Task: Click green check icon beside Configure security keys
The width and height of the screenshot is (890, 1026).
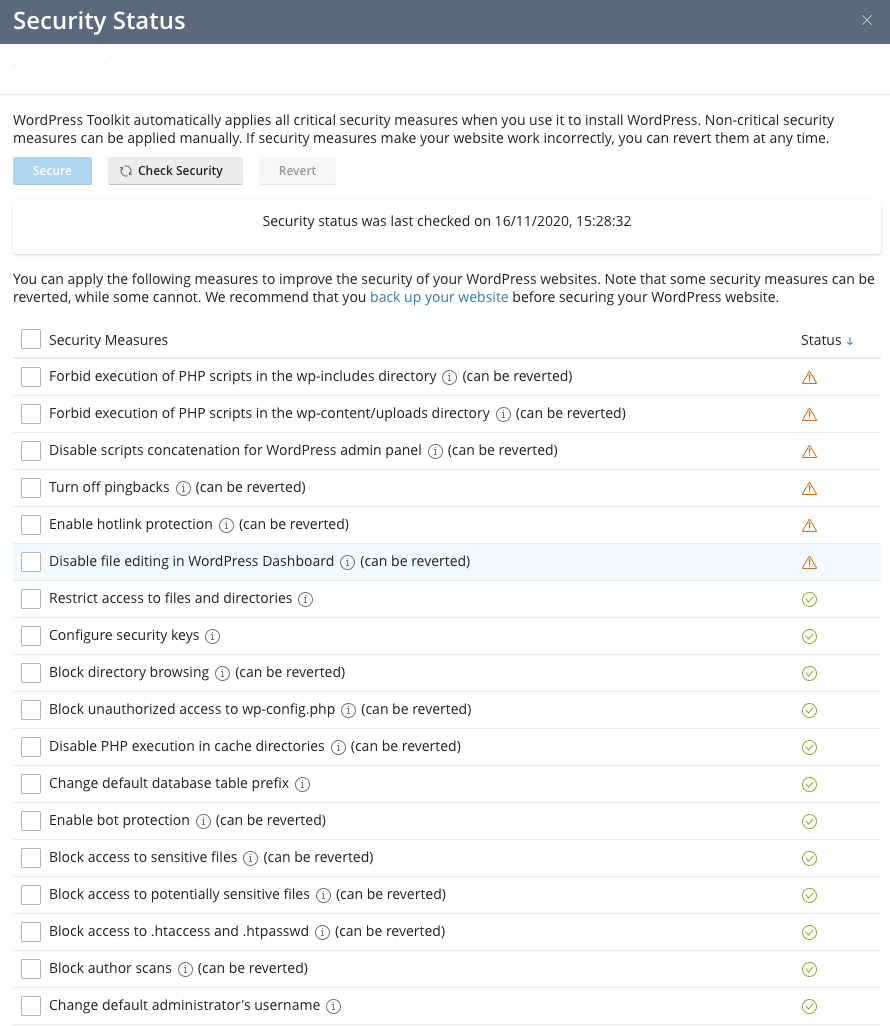Action: coord(809,636)
